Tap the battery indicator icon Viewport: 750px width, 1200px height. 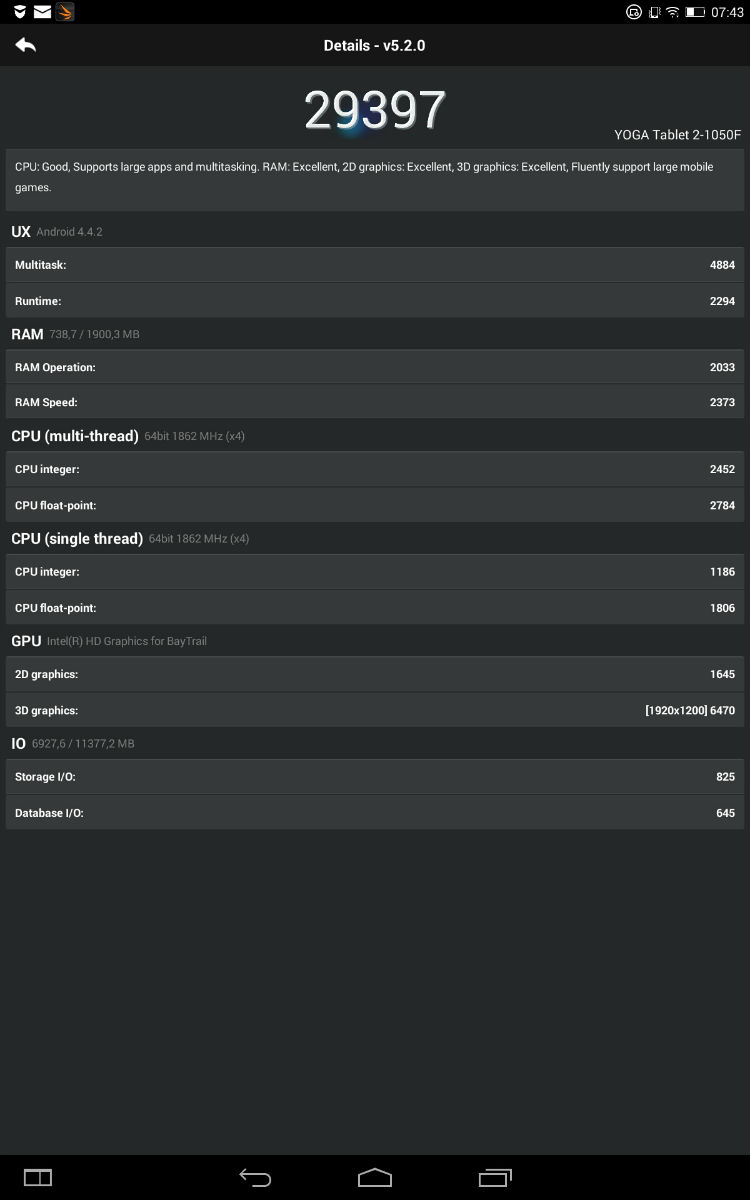tap(695, 12)
